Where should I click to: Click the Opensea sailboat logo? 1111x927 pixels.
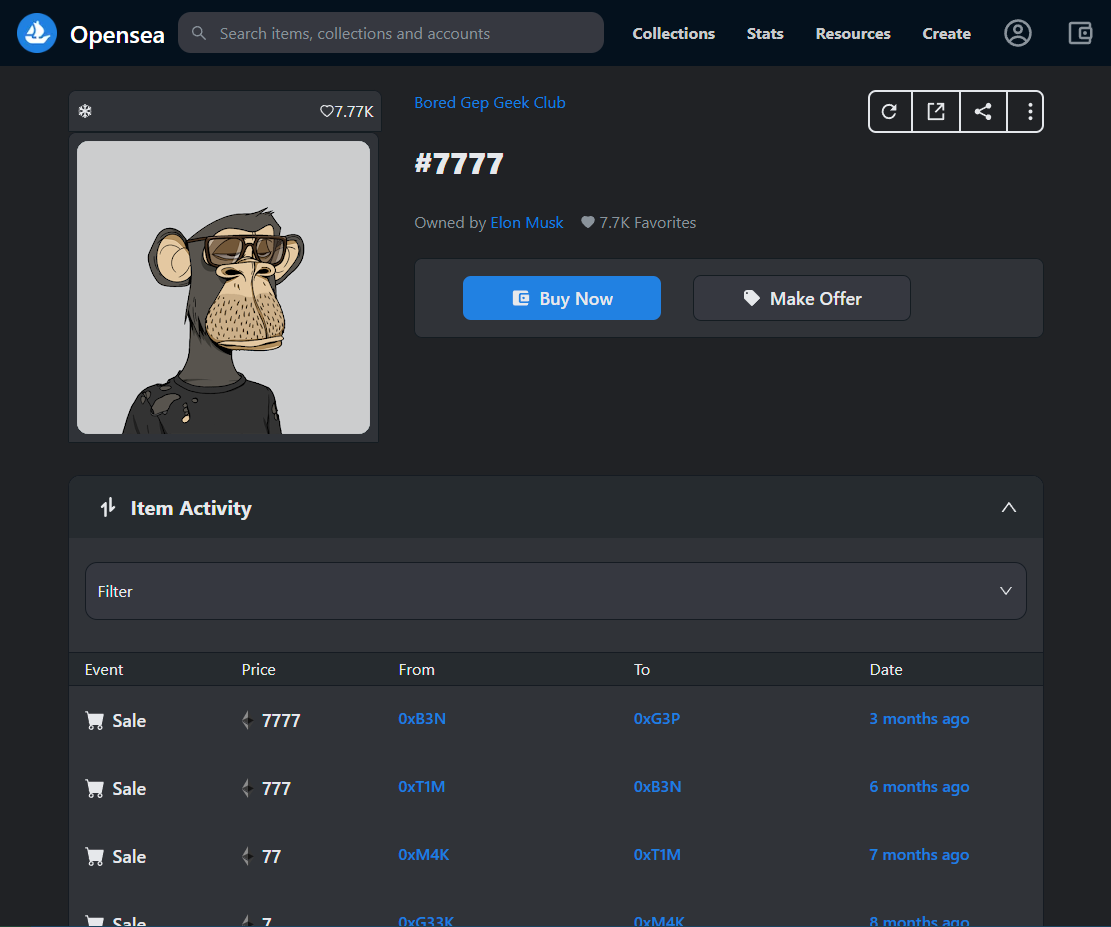pos(37,33)
